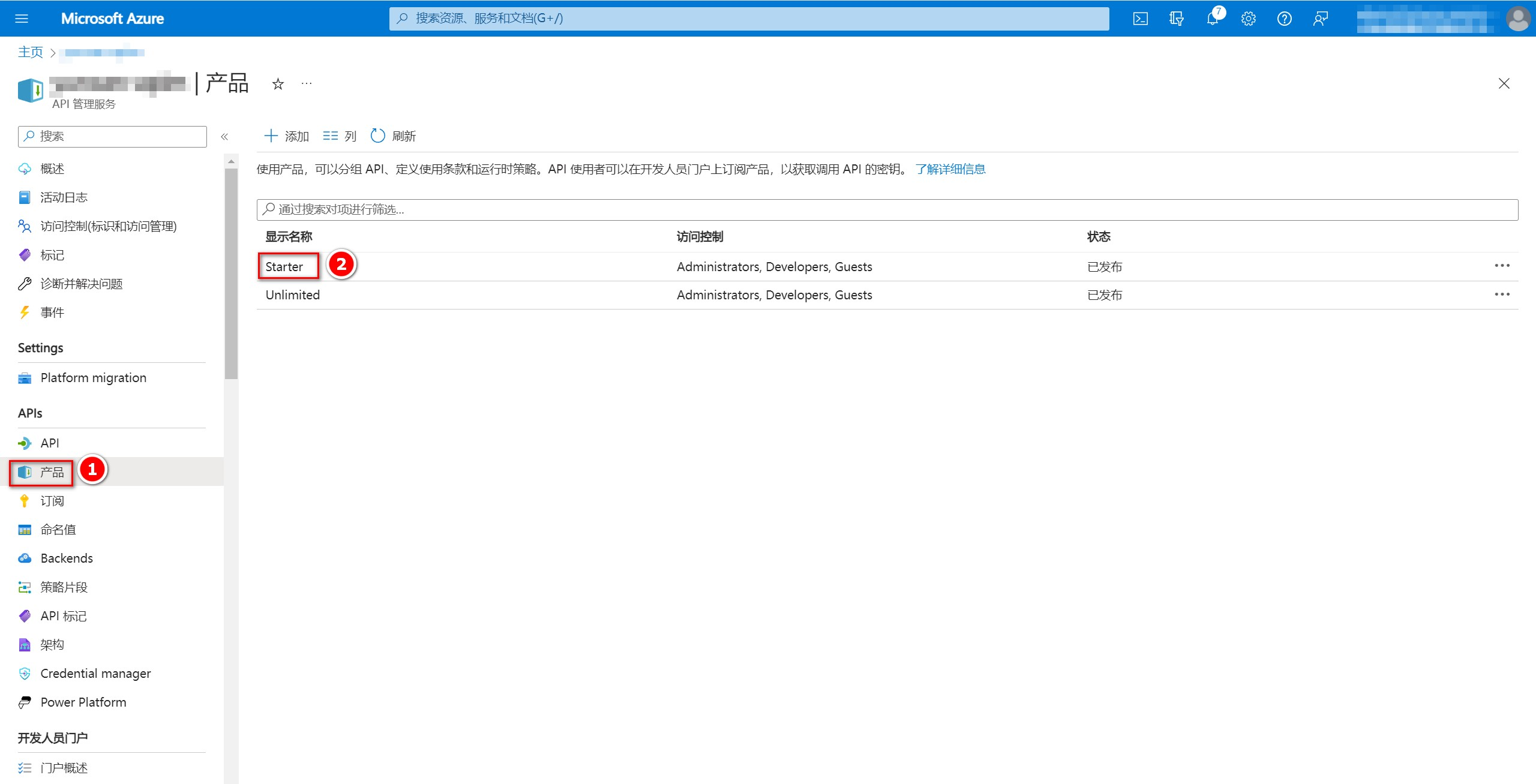
Task: Click 添加 to add a product
Action: (x=287, y=136)
